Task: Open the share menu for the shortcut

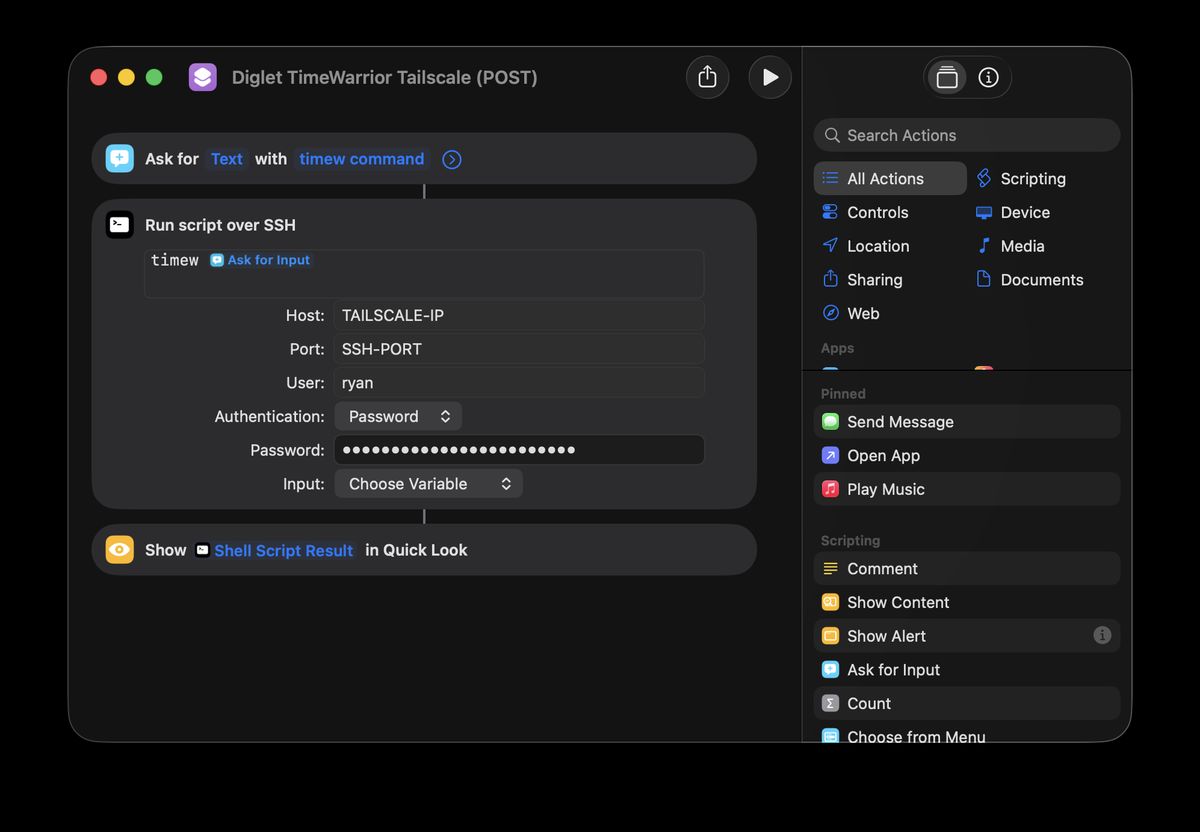Action: [707, 76]
